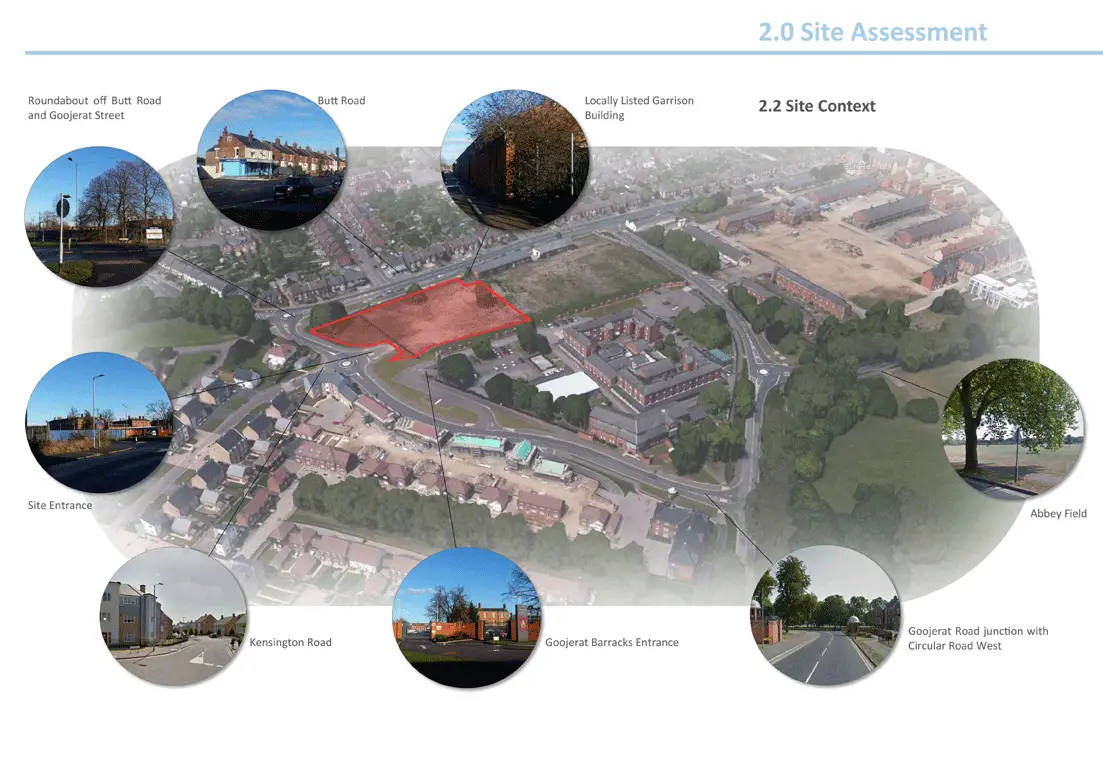Select the 'Locally Listed Garrison Building' caption
The image size is (1103, 775).
[638, 108]
